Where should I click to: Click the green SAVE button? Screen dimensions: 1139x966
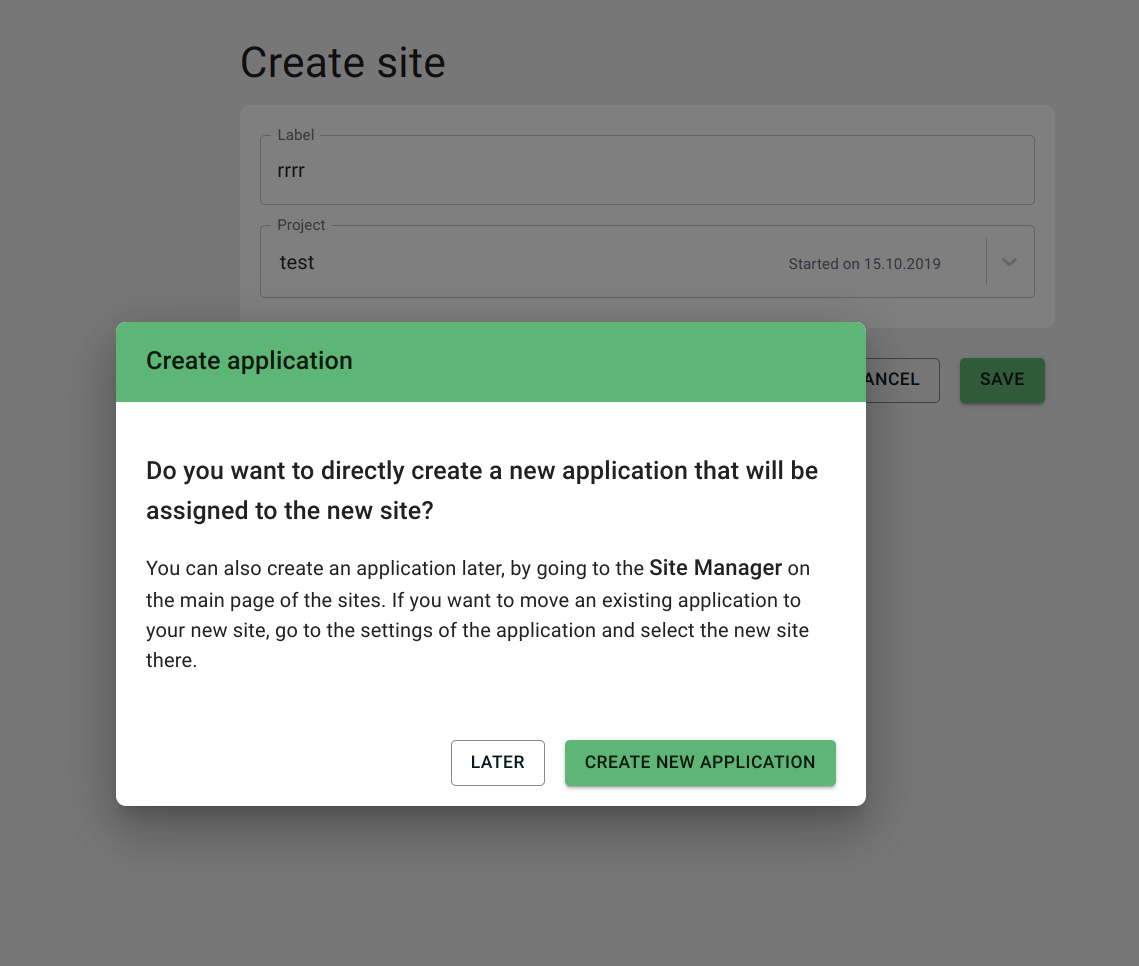1002,380
